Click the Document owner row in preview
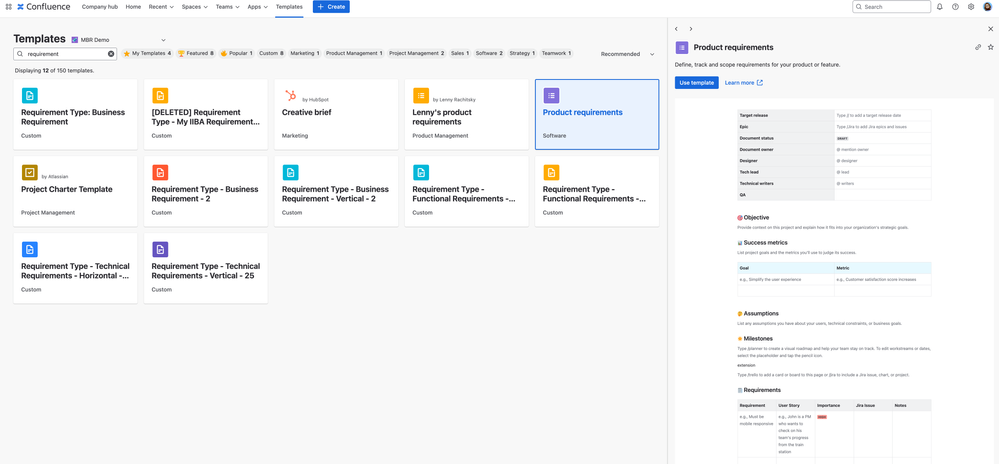 tap(834, 150)
